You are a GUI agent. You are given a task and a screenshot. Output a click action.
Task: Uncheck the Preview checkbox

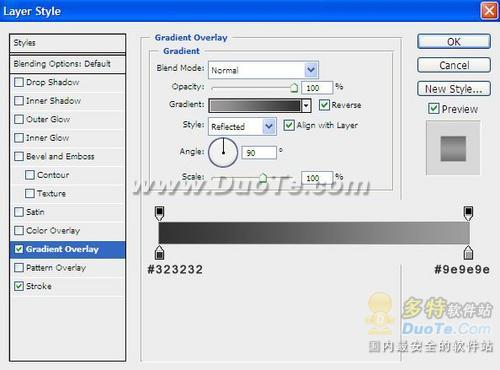[x=433, y=109]
